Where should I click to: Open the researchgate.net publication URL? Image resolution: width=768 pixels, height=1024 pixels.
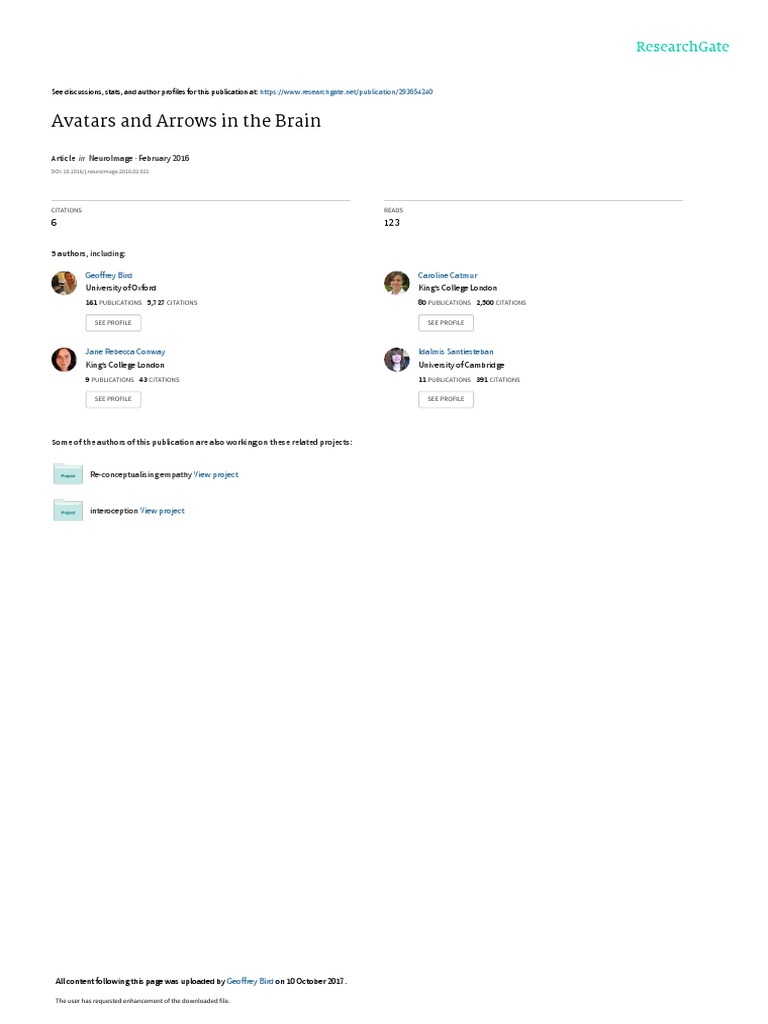[346, 92]
